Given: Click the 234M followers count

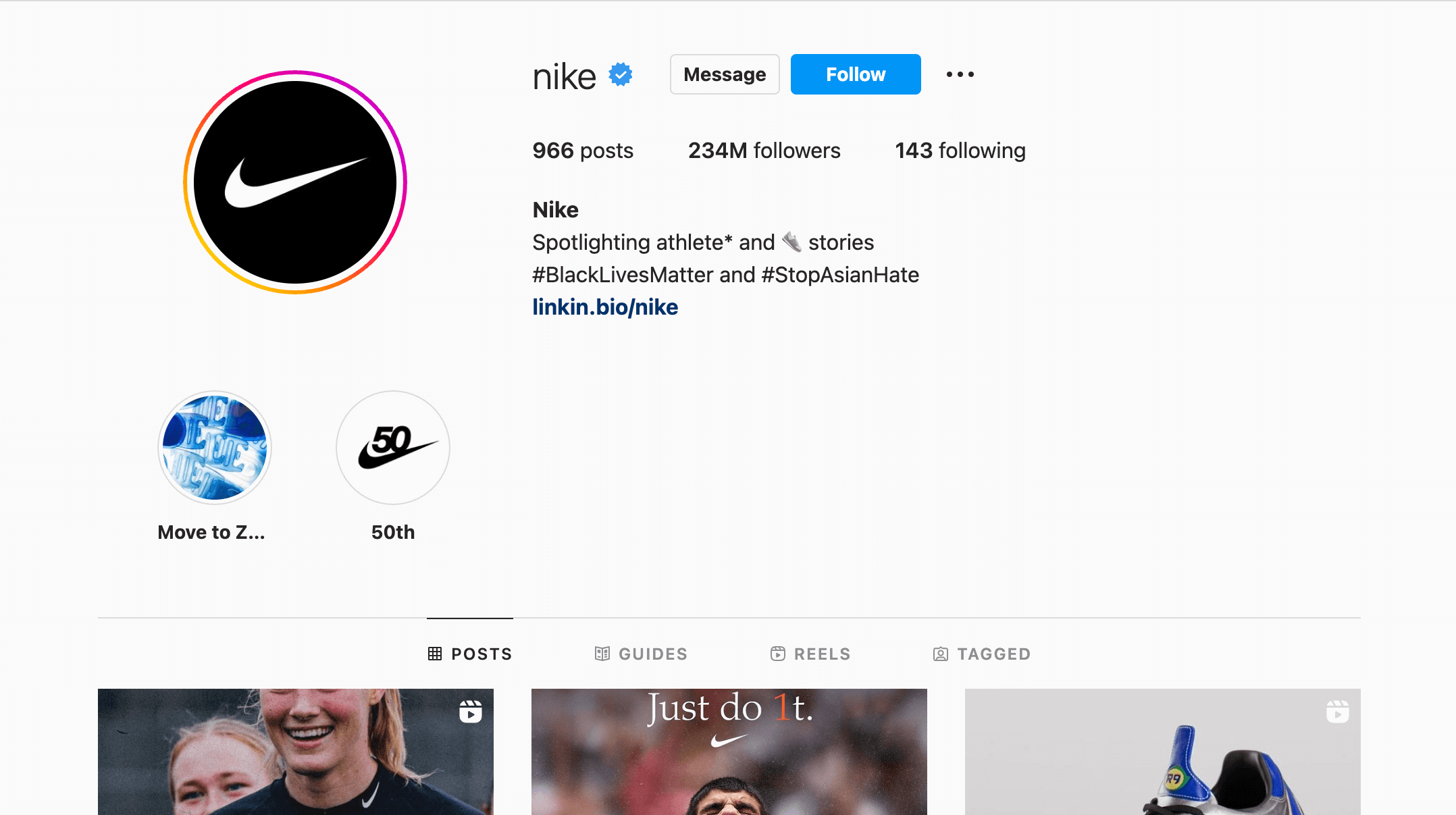Looking at the screenshot, I should [x=764, y=150].
